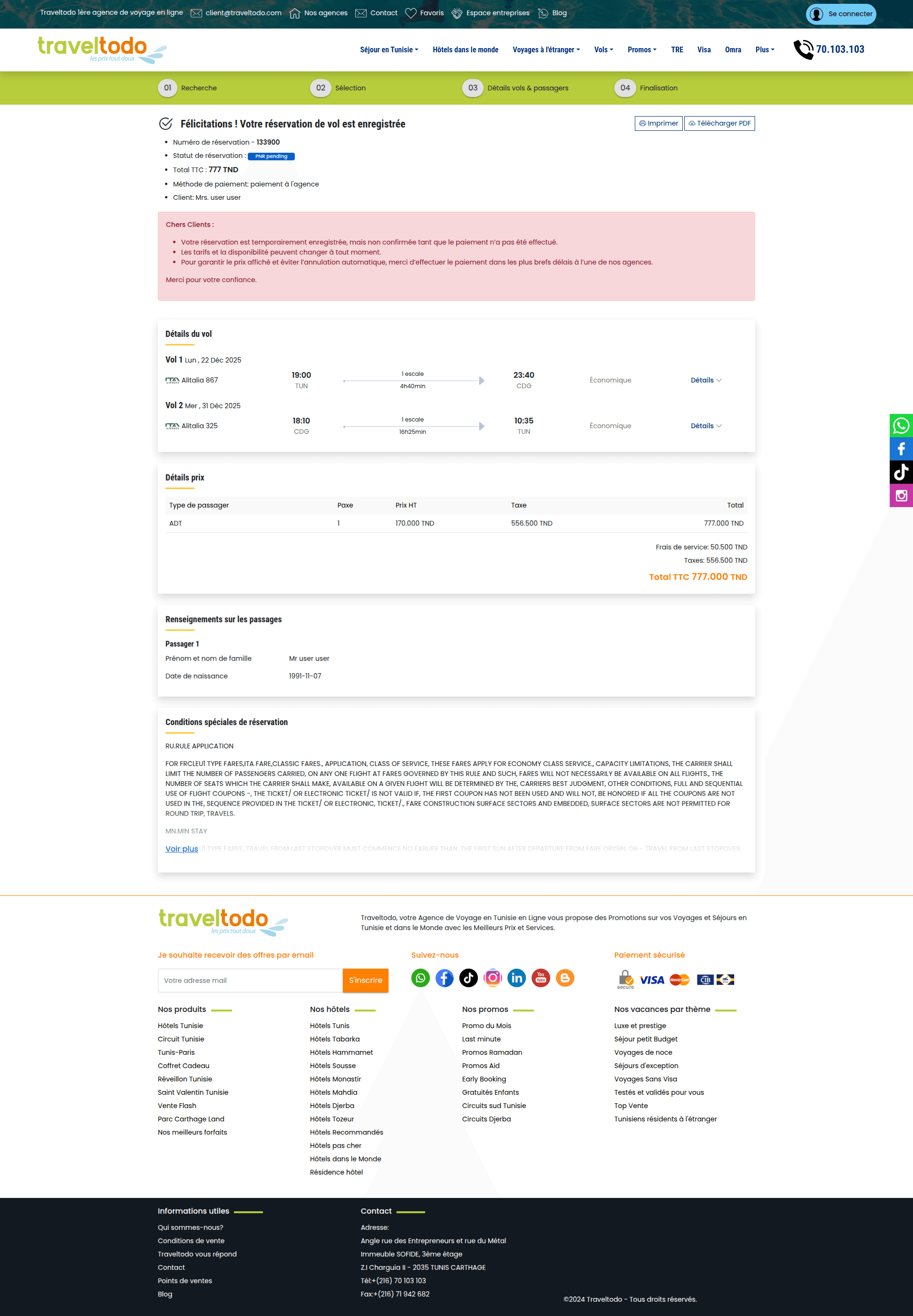Click the Télécharger PDF button

pos(719,123)
